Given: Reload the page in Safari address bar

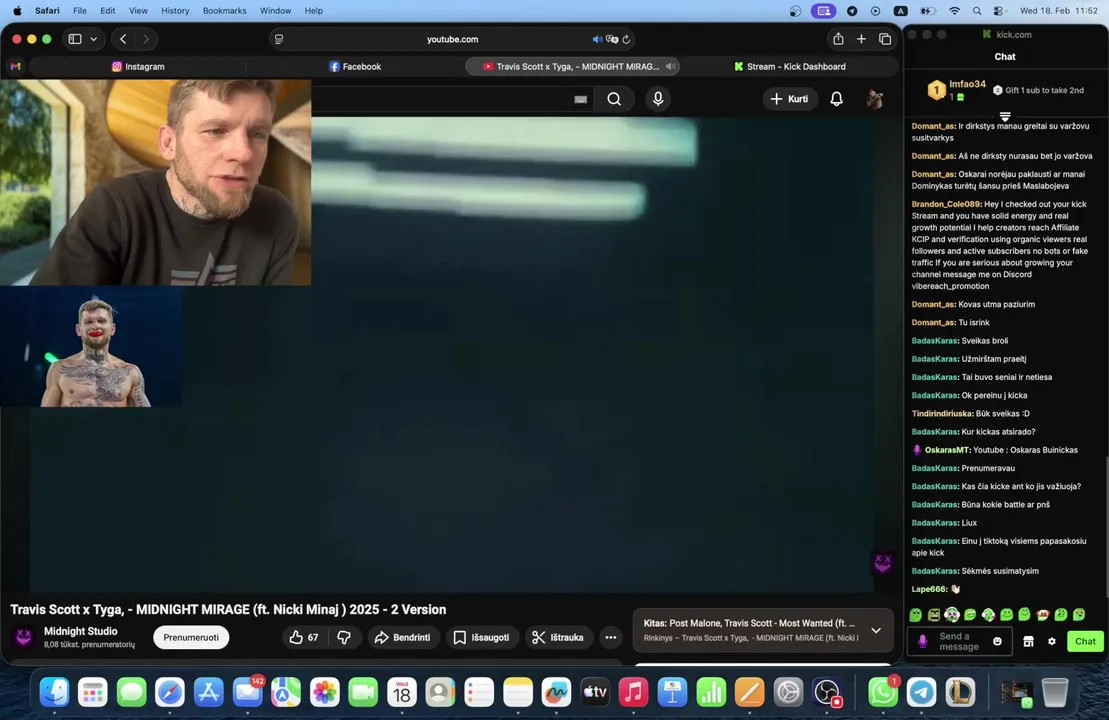Looking at the screenshot, I should 626,39.
